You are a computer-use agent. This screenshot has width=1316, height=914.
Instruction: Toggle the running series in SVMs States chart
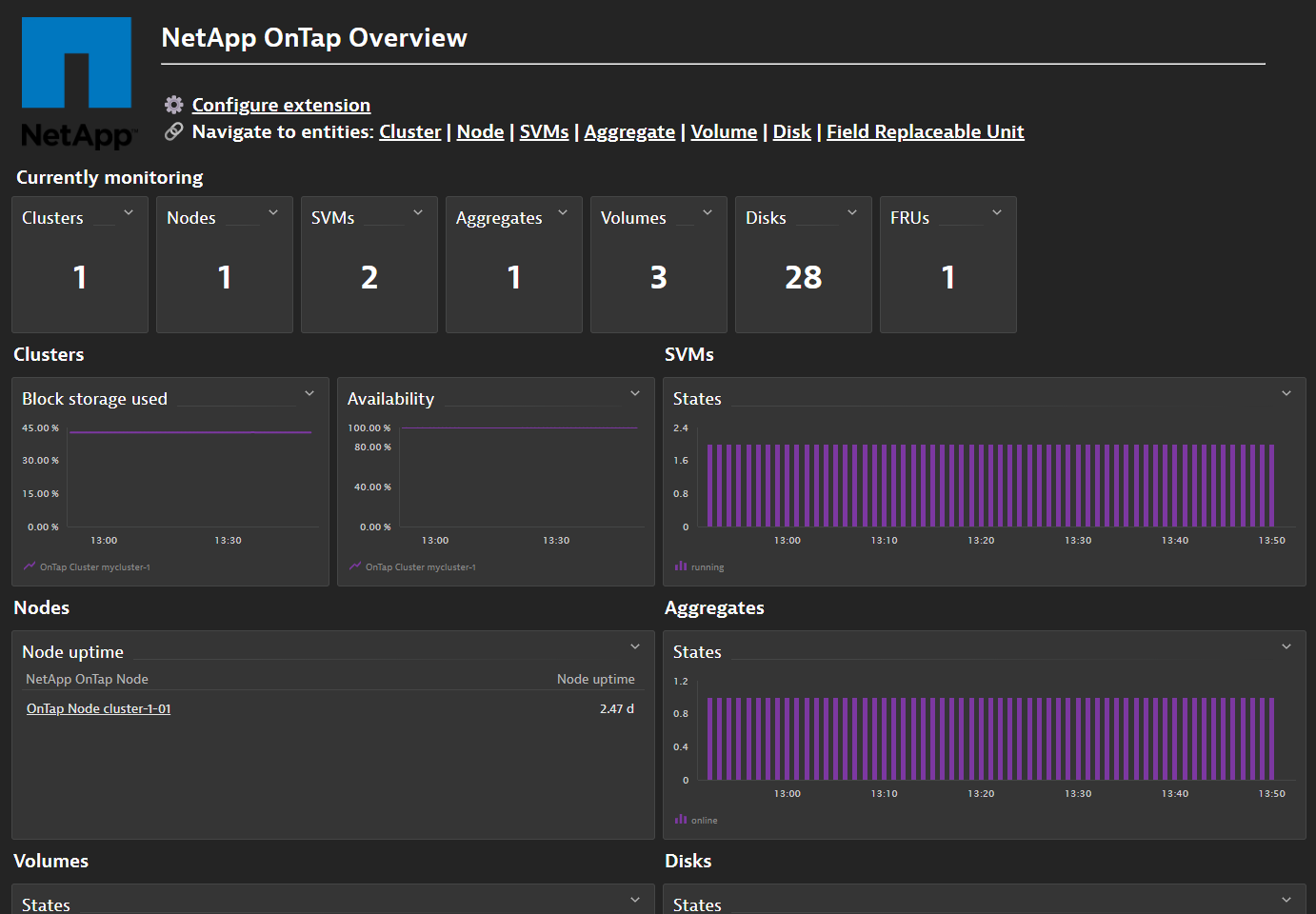point(705,566)
